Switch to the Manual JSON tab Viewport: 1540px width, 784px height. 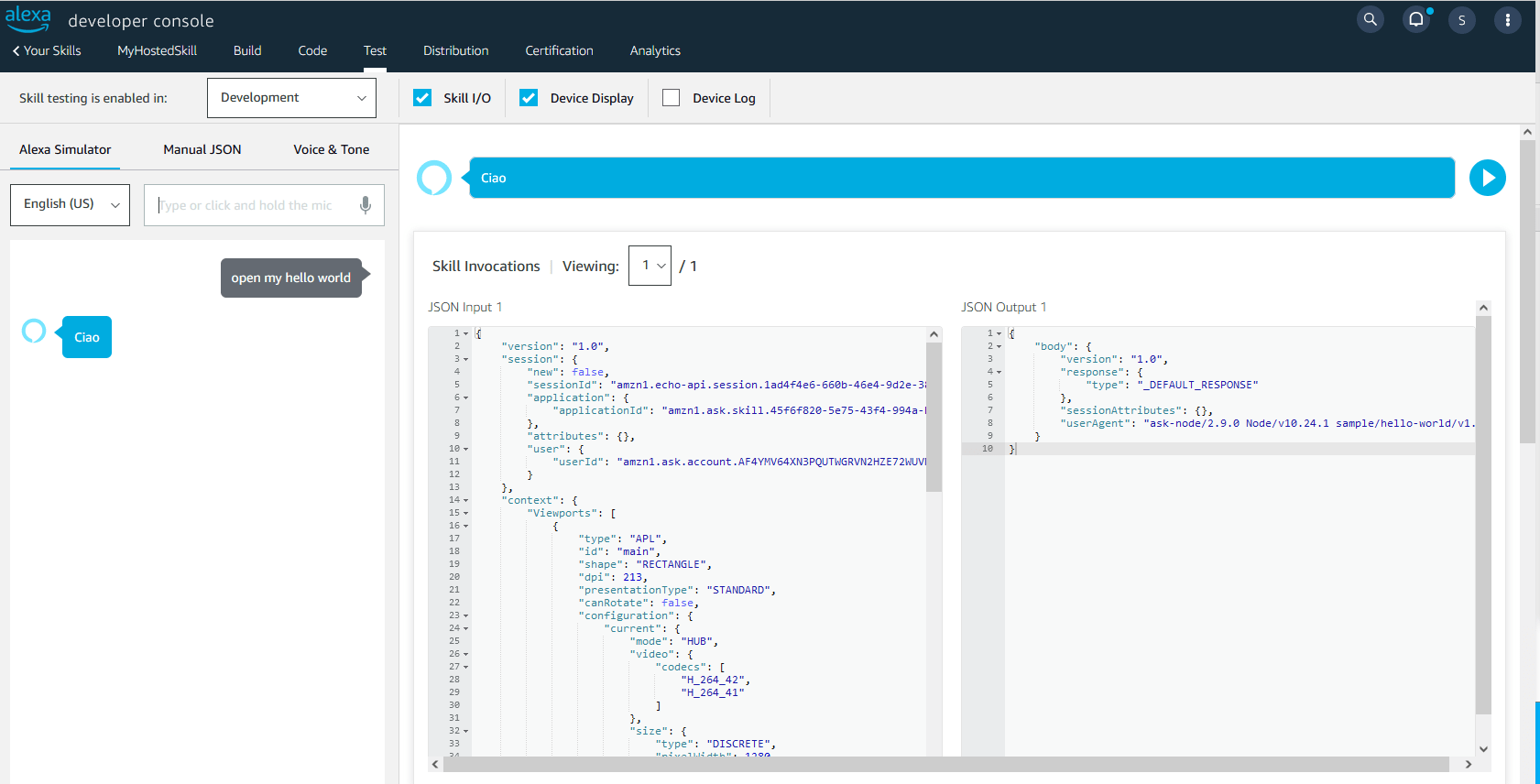click(x=202, y=149)
